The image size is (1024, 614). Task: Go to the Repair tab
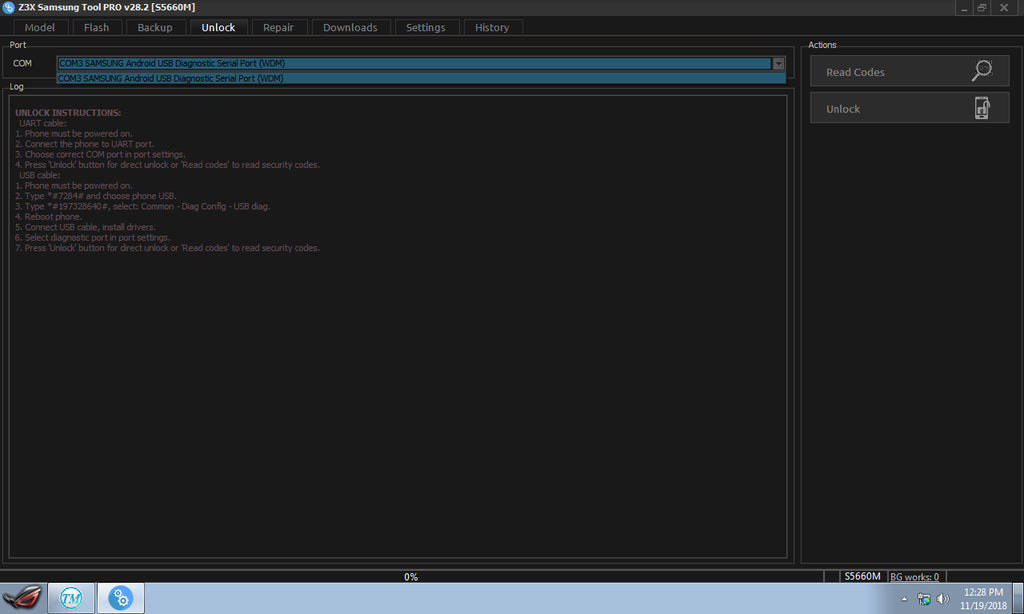click(278, 27)
